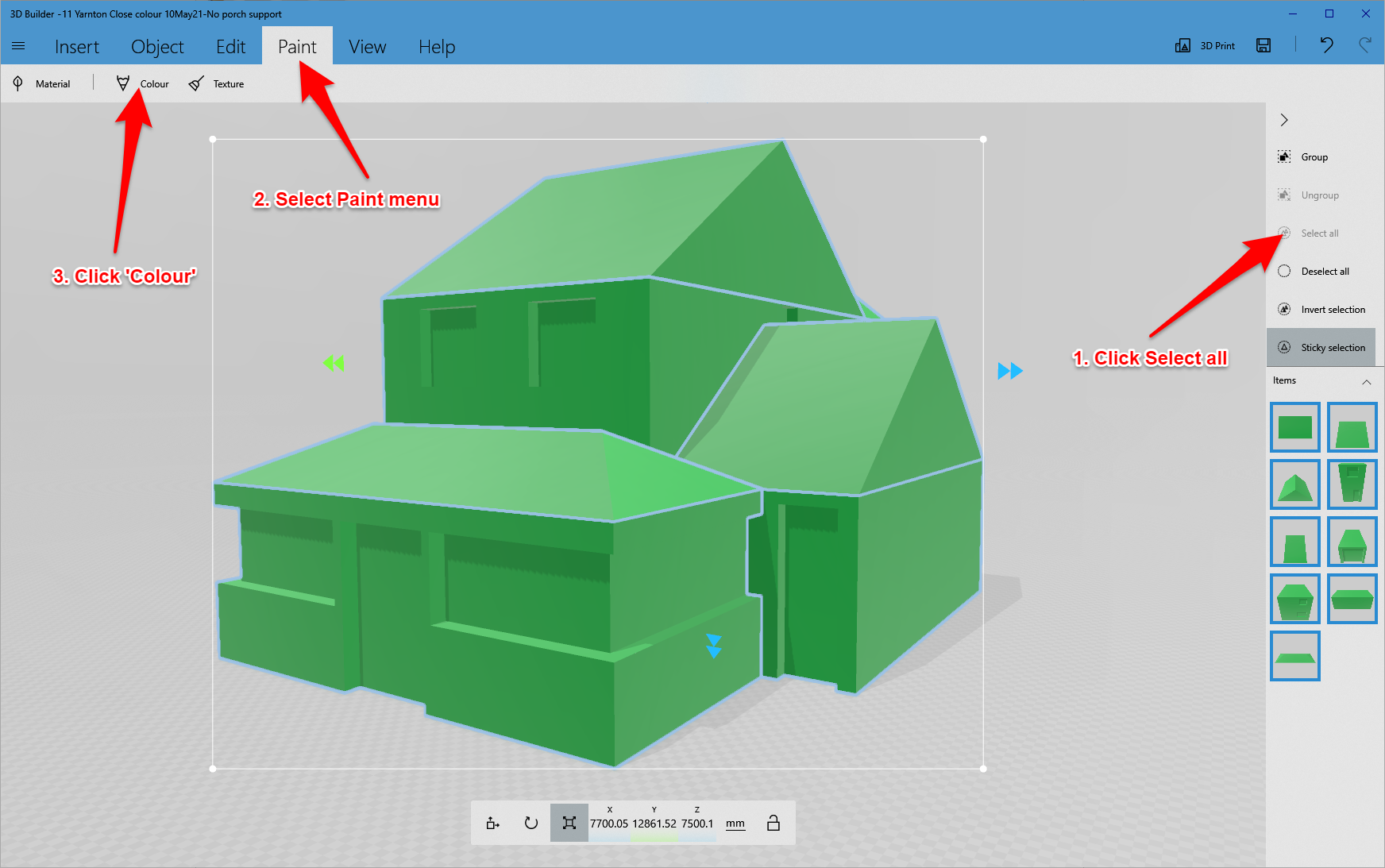
Task: Undo the last action
Action: (x=1326, y=45)
